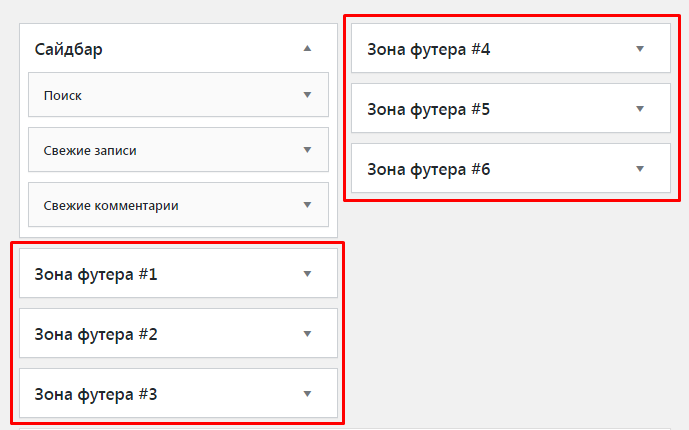This screenshot has width=689, height=430.
Task: Open the Зона футера #5 dropdown arrow
Action: click(x=640, y=108)
